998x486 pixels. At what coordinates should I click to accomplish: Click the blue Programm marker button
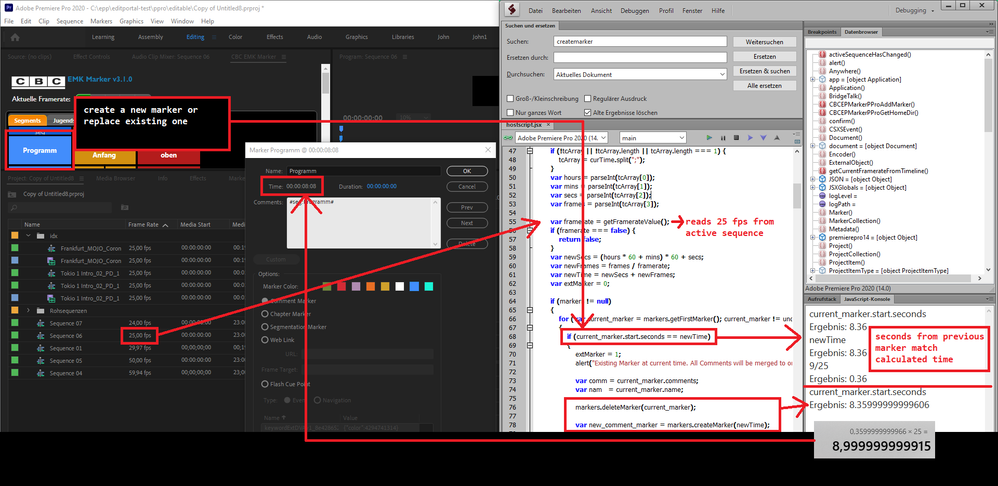[x=39, y=151]
